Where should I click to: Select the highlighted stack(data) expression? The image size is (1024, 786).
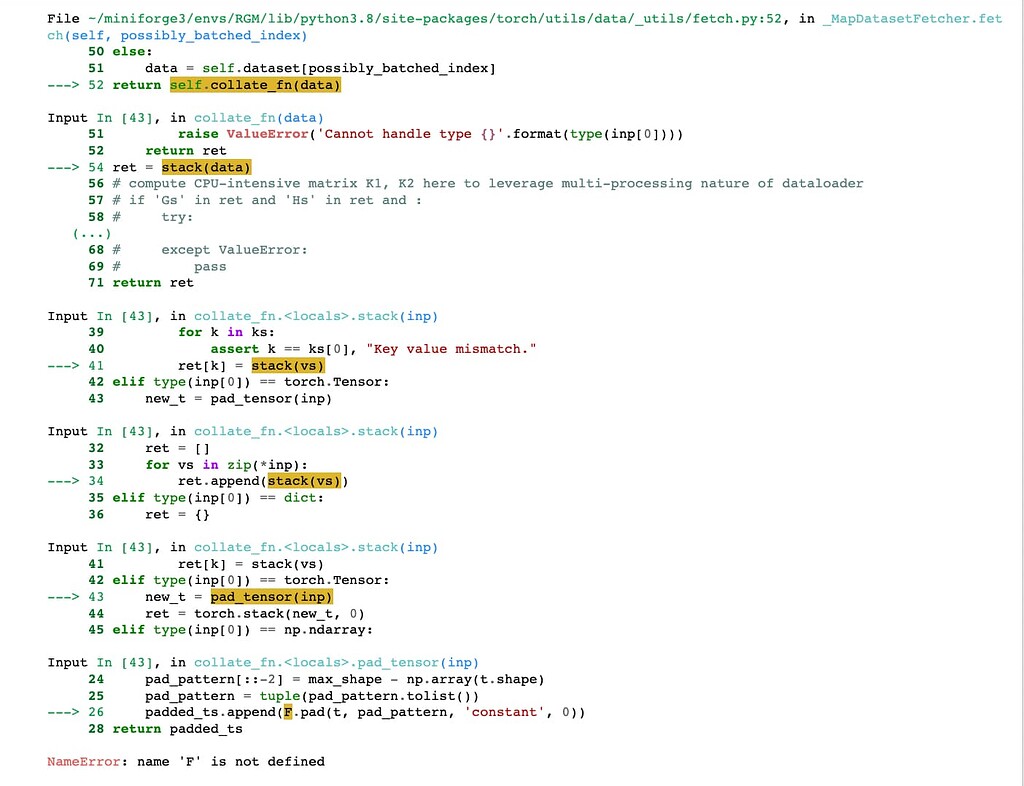point(206,166)
